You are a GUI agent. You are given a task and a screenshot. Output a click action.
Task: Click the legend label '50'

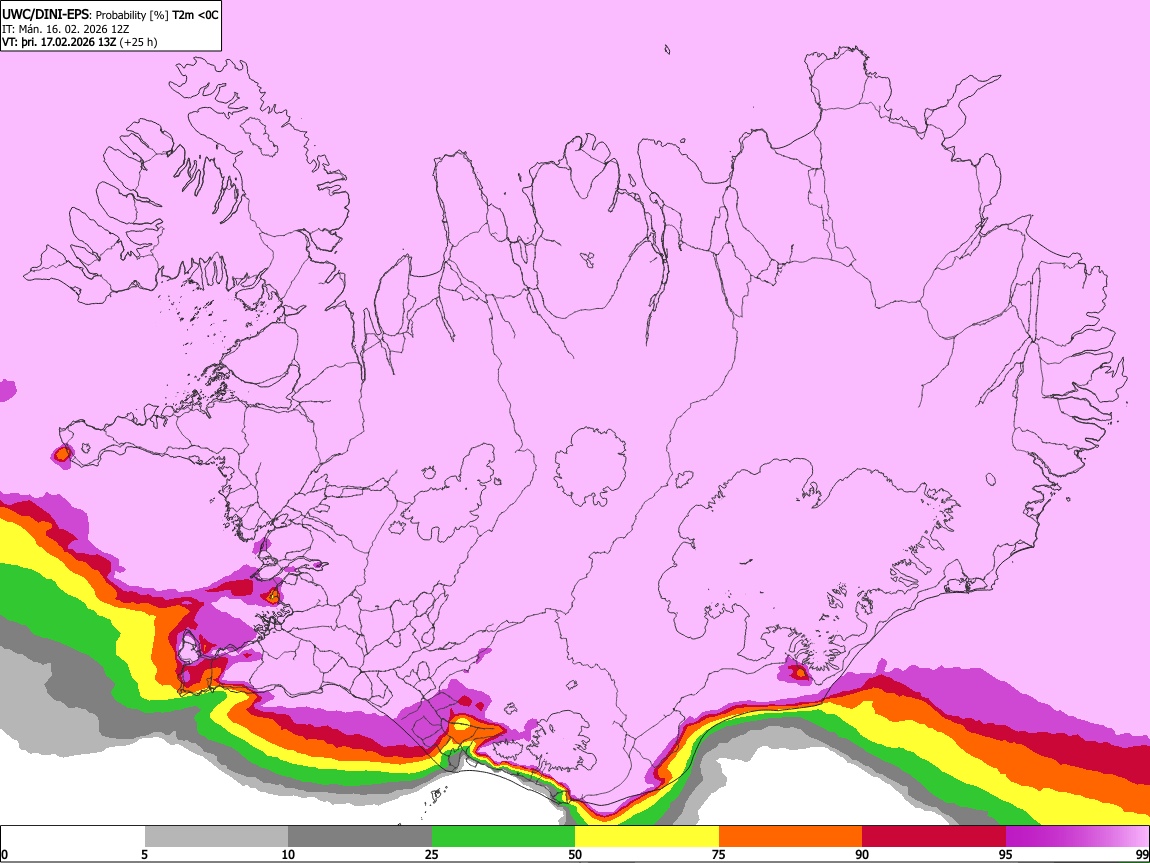575,854
